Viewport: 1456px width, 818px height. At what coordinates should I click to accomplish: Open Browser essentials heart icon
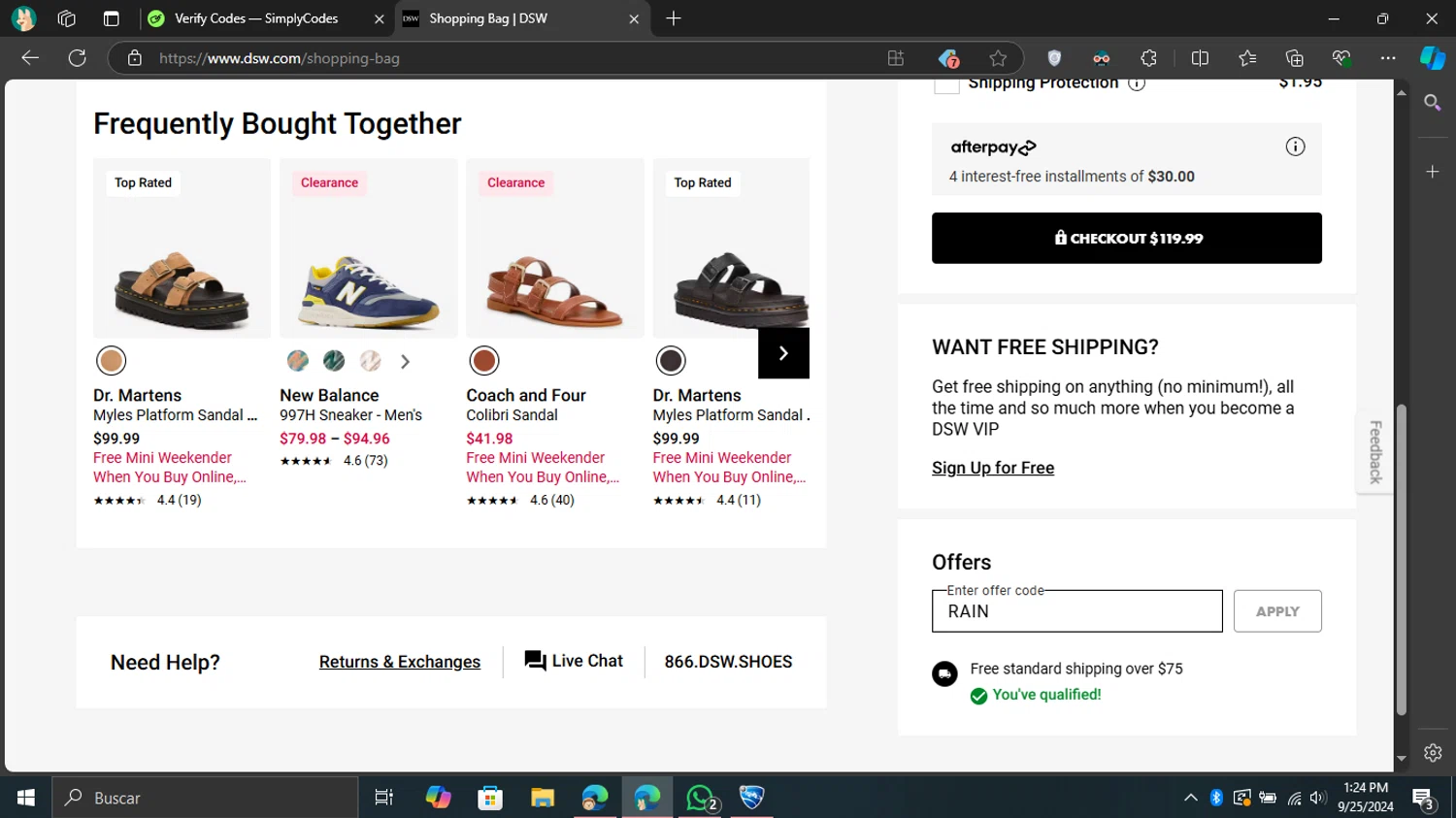coord(1341,58)
